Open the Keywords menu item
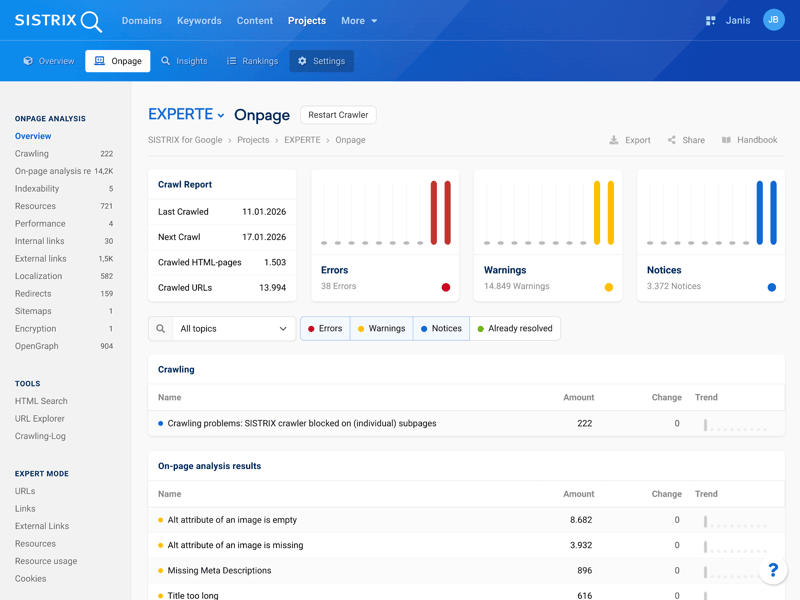This screenshot has height=600, width=800. (x=199, y=21)
